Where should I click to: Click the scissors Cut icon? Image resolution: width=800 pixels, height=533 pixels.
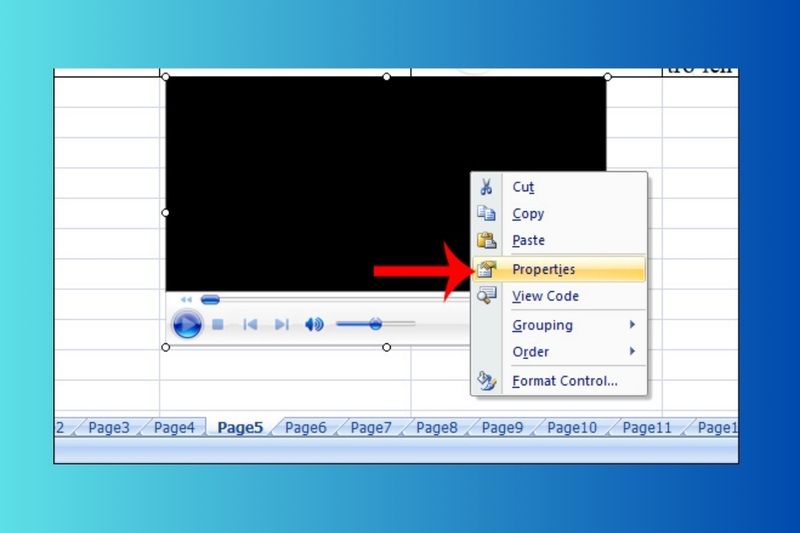[x=486, y=187]
